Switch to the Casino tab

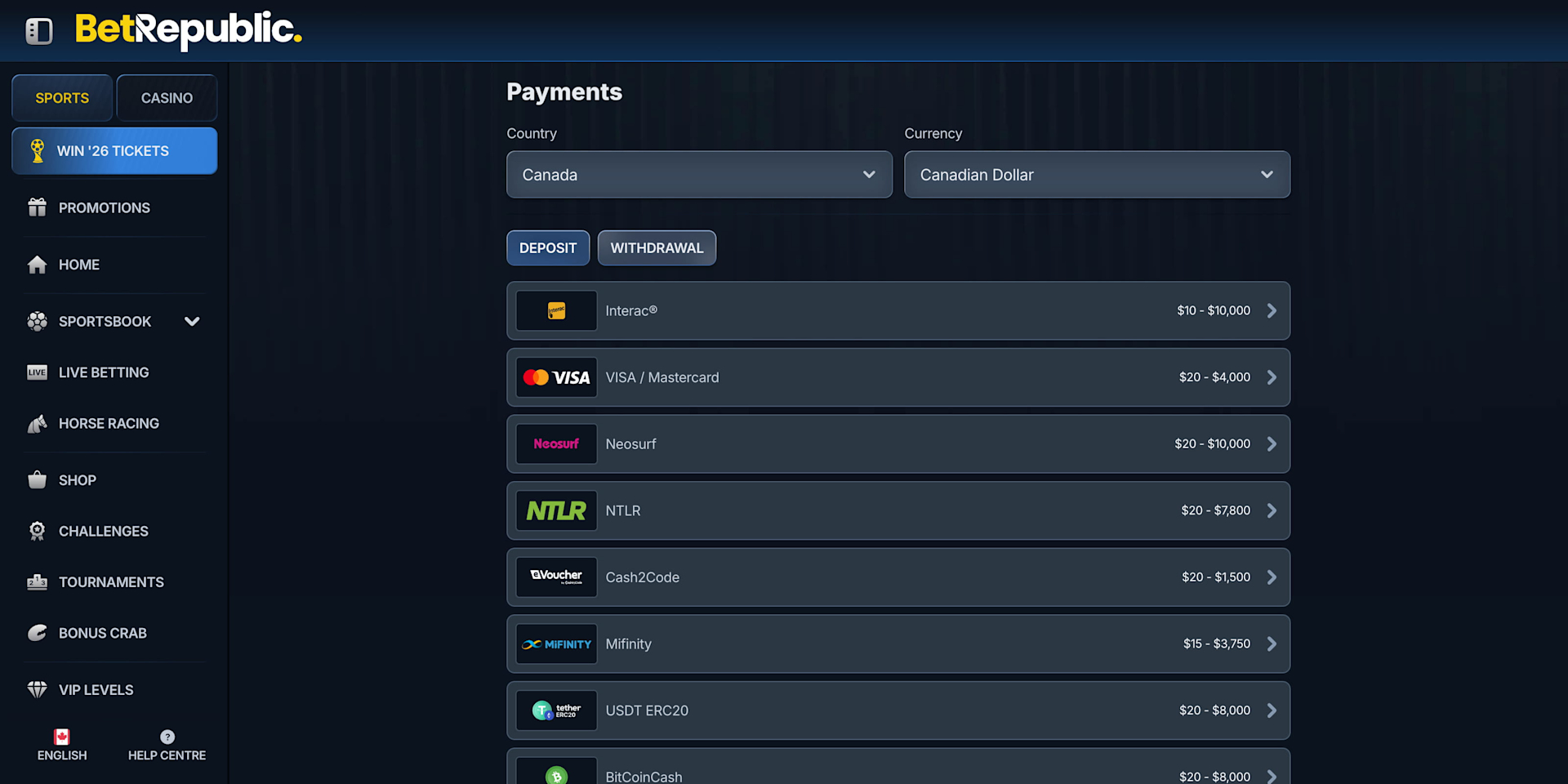point(167,98)
